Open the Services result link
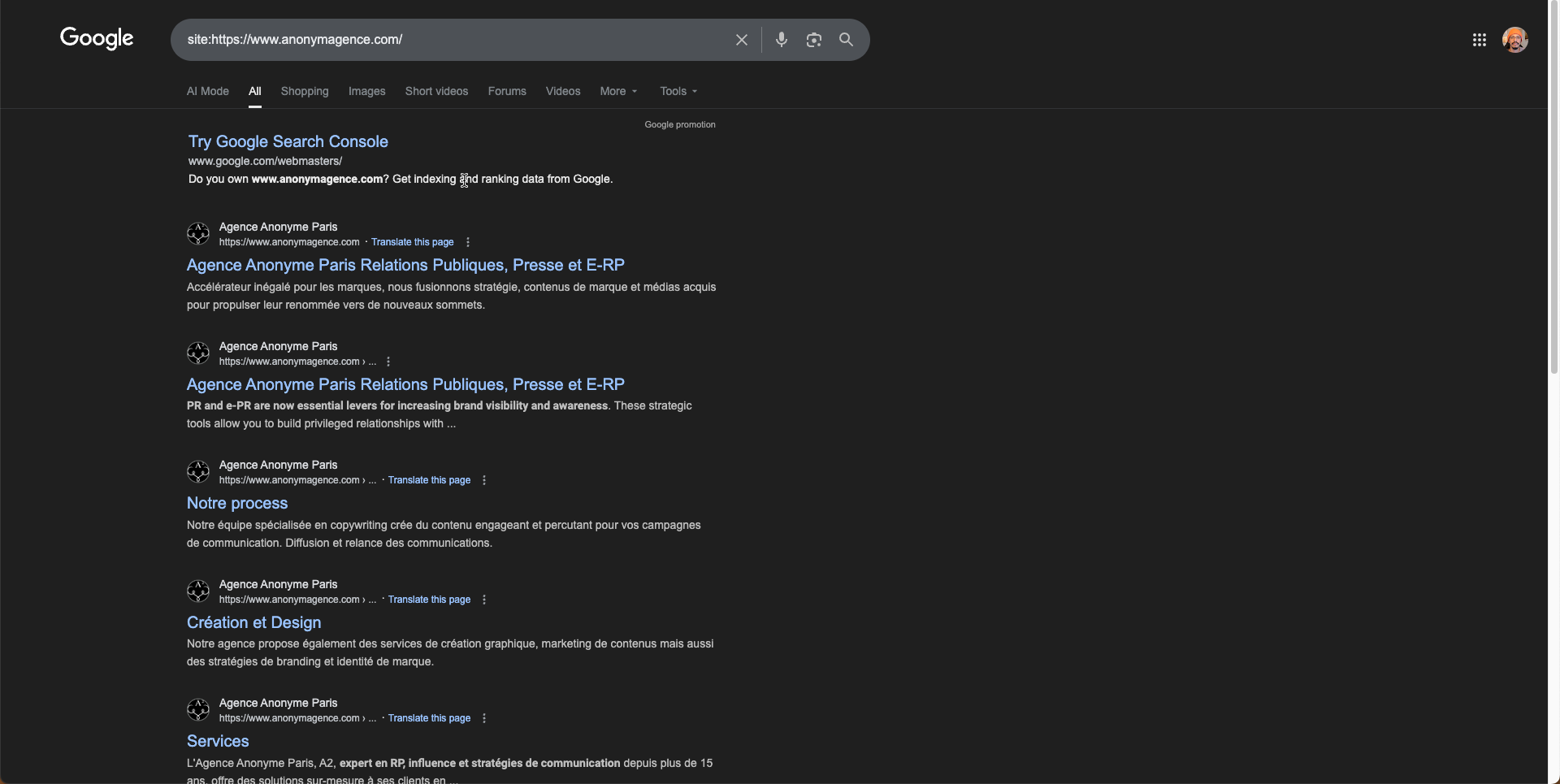1560x784 pixels. pos(218,741)
